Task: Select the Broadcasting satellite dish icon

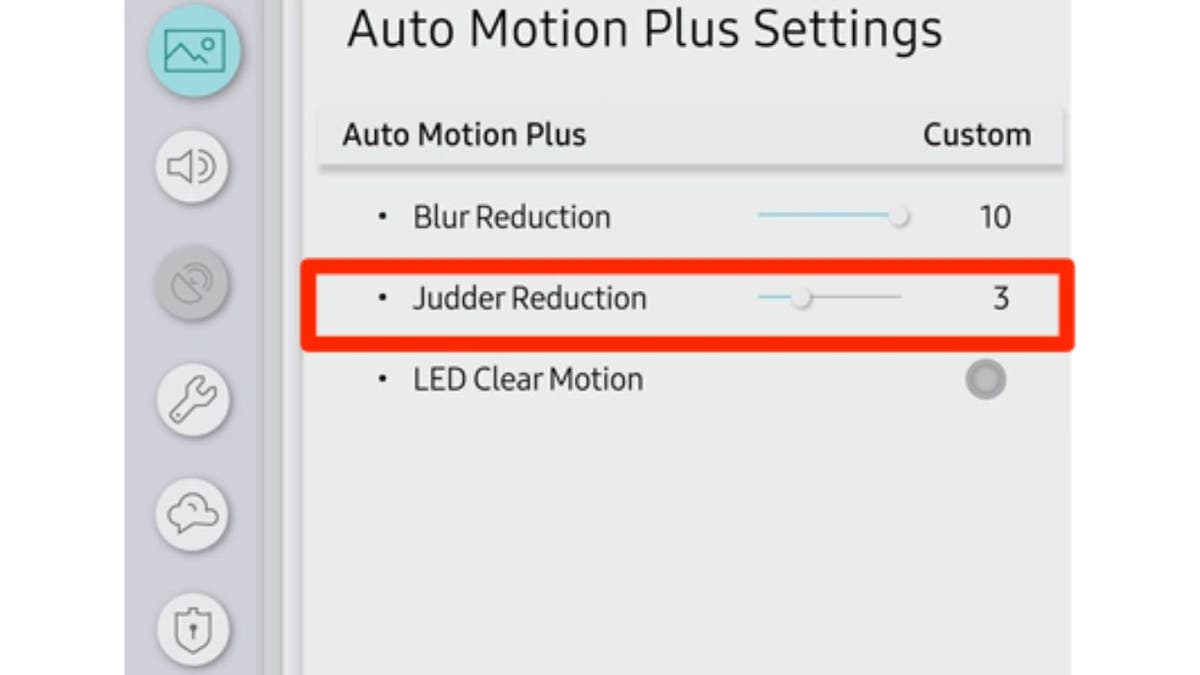Action: tap(192, 284)
